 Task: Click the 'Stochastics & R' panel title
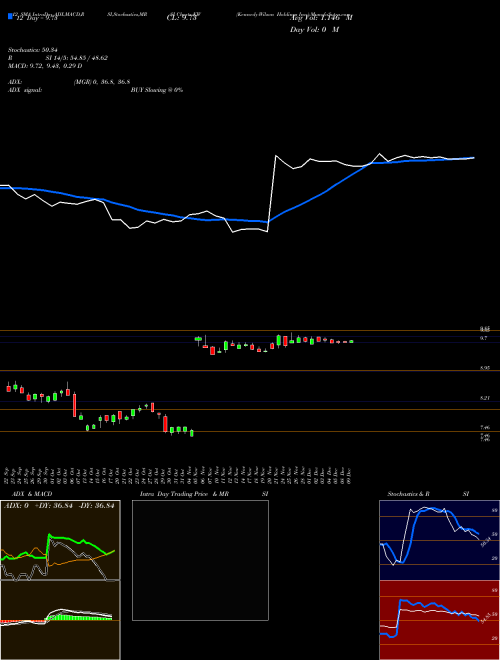pos(408,494)
